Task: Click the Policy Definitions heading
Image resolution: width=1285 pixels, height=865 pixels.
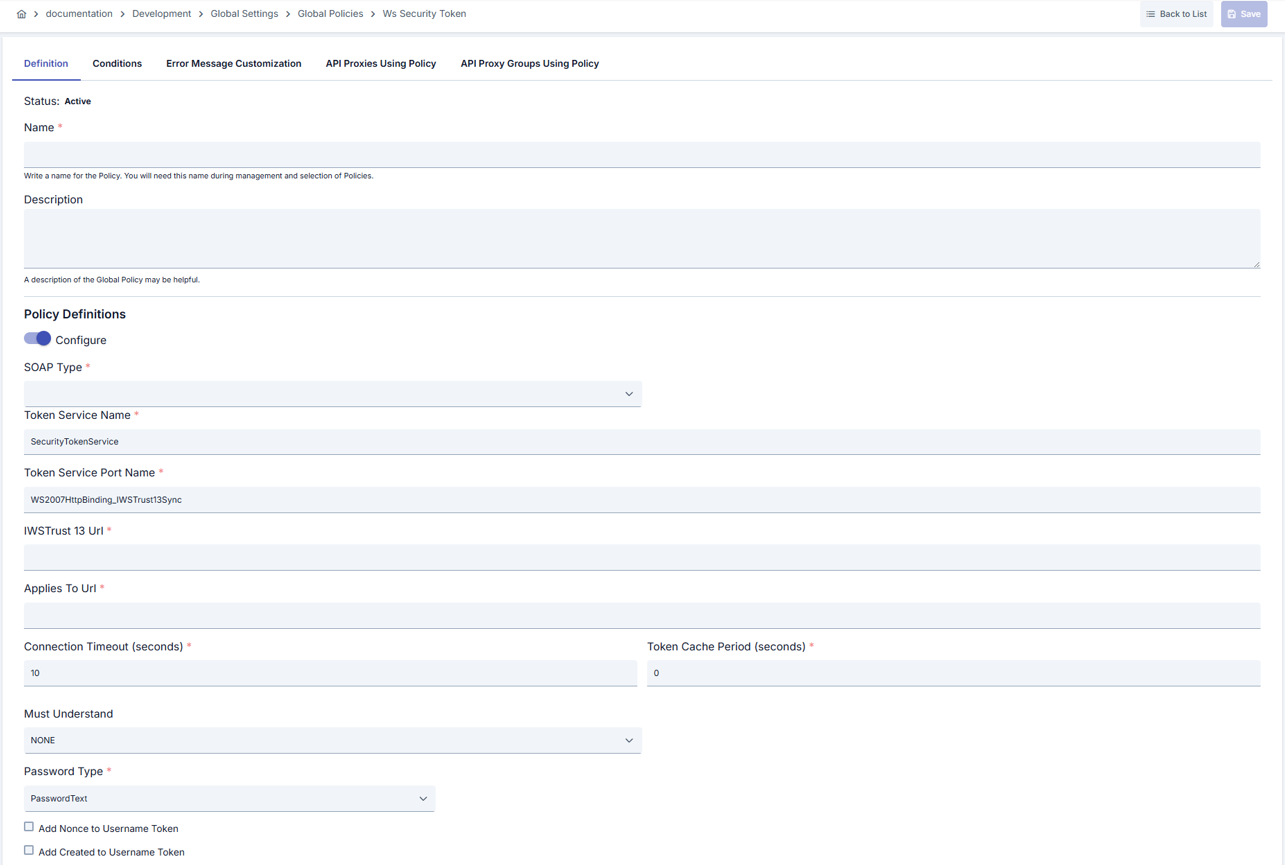Action: (x=75, y=314)
